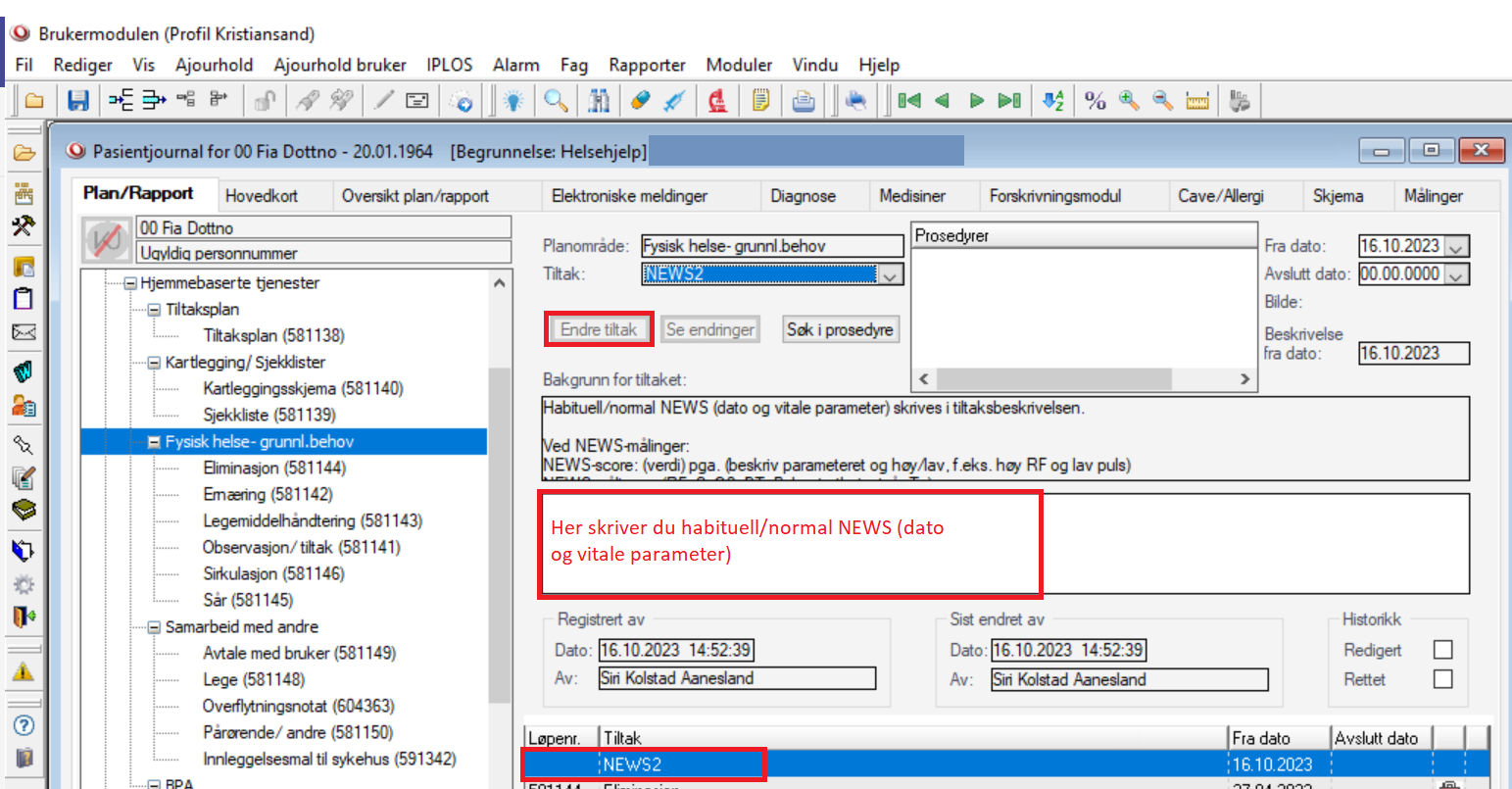Click the blue question mark help icon

pyautogui.click(x=24, y=725)
